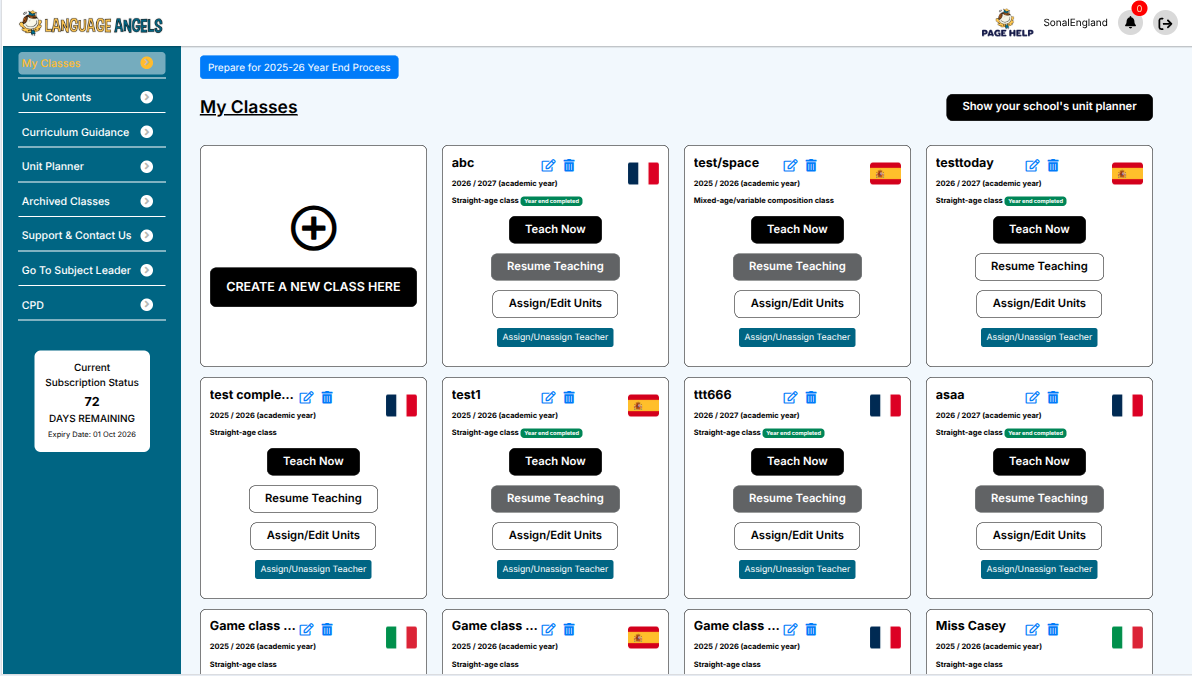Resume Teaching for test comple... class
Image resolution: width=1192 pixels, height=676 pixels.
[313, 499]
